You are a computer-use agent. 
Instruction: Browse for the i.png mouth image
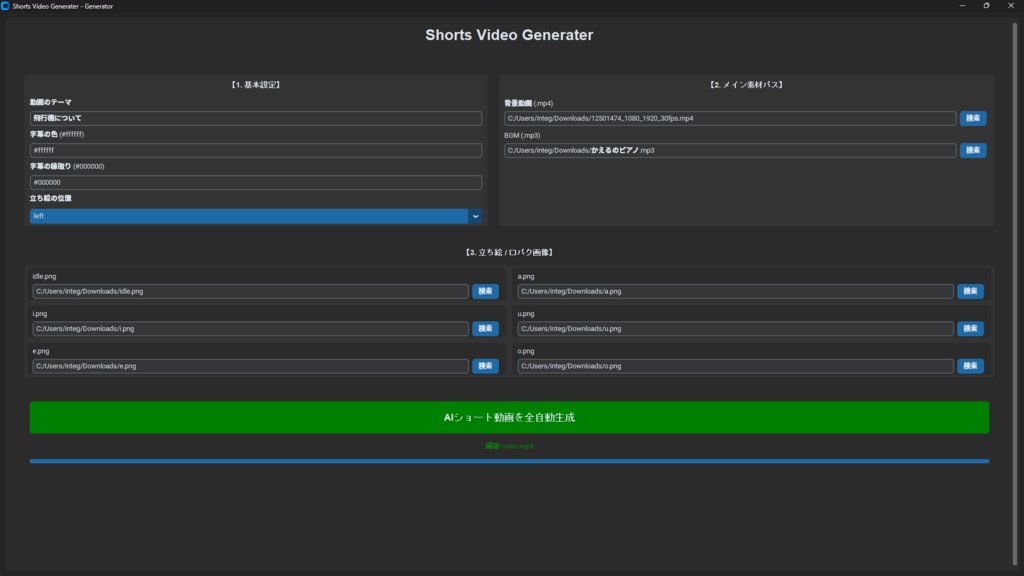coord(486,328)
